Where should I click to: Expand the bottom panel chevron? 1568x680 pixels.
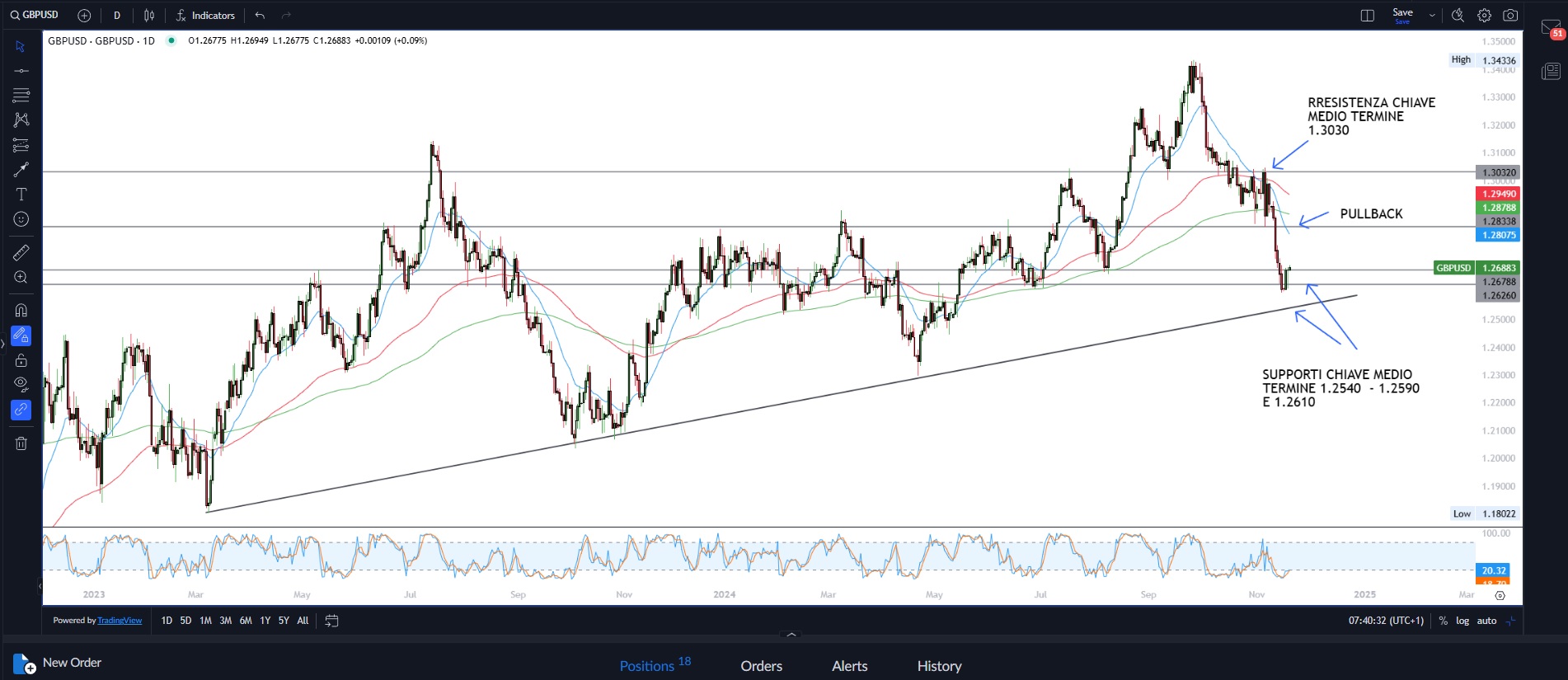pos(791,635)
